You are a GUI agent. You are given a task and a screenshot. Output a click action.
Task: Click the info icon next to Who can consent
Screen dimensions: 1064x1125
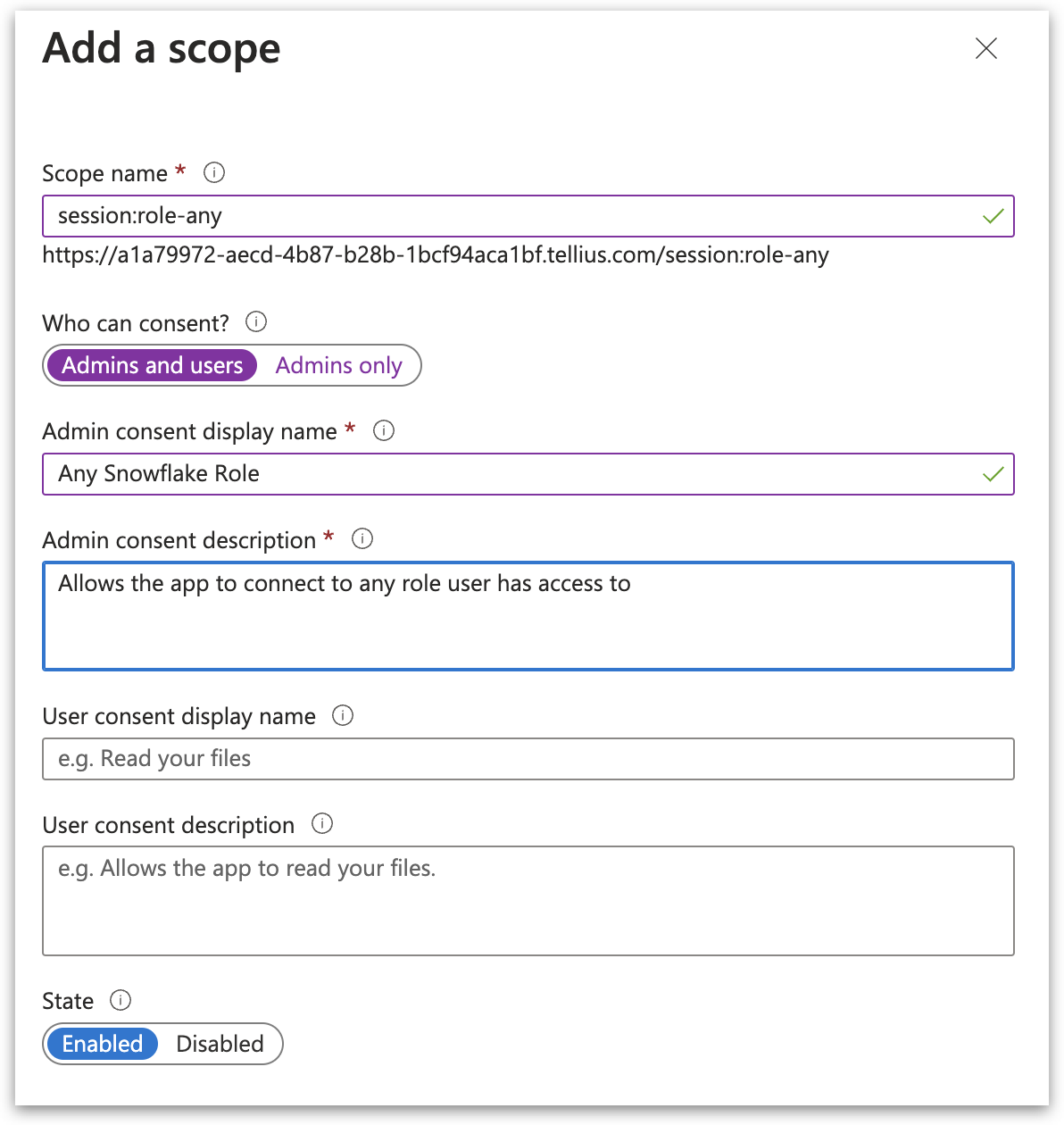[256, 321]
